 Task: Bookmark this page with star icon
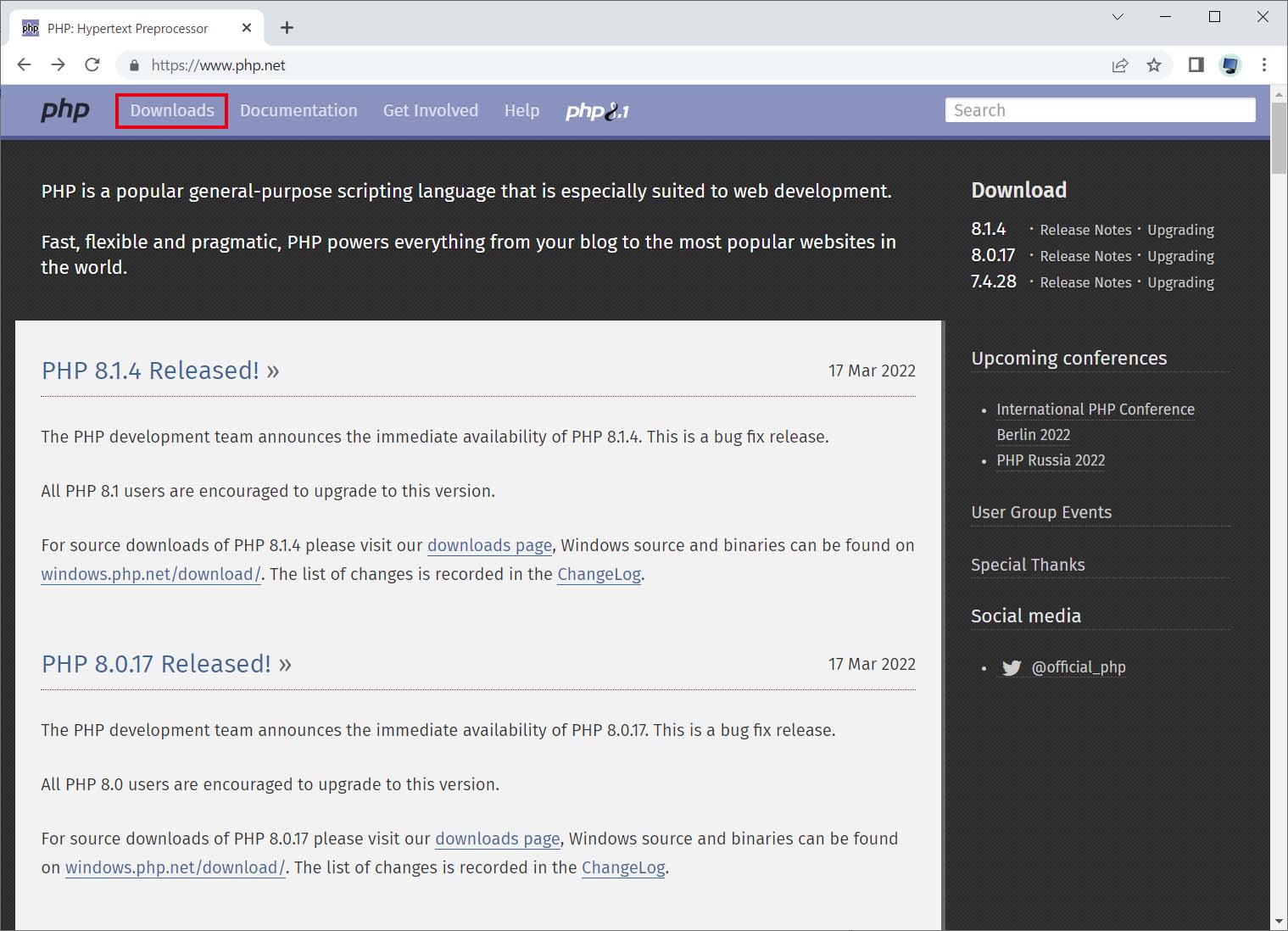tap(1154, 65)
